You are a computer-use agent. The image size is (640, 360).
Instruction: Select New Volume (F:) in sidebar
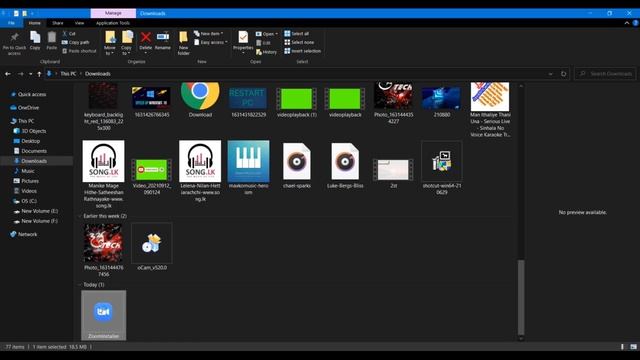coord(39,221)
